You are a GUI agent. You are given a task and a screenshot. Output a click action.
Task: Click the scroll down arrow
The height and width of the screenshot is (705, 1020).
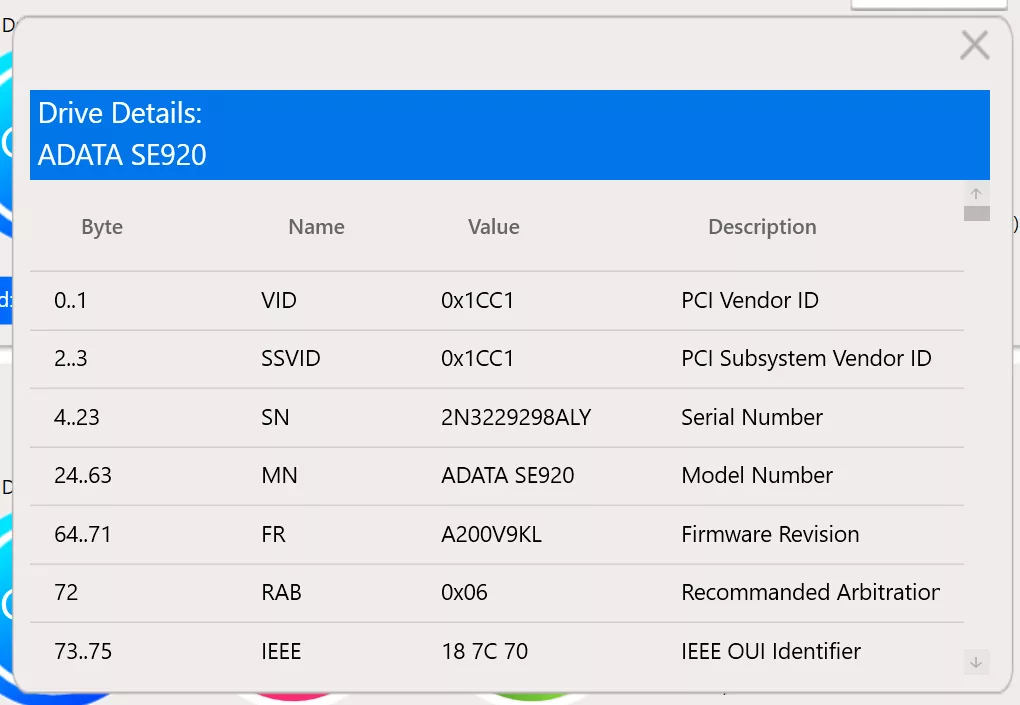point(976,663)
